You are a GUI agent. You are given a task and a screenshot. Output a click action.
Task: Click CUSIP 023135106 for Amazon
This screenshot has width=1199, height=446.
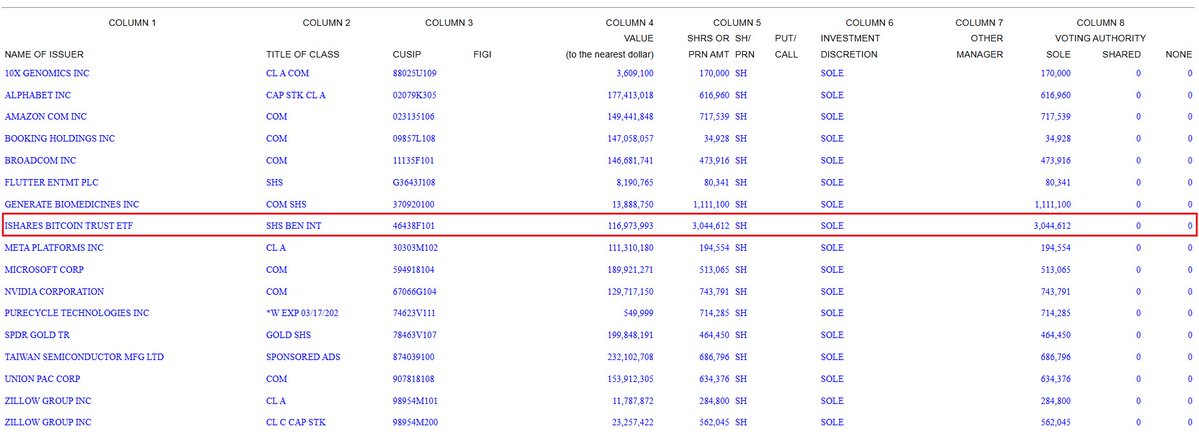click(x=414, y=117)
